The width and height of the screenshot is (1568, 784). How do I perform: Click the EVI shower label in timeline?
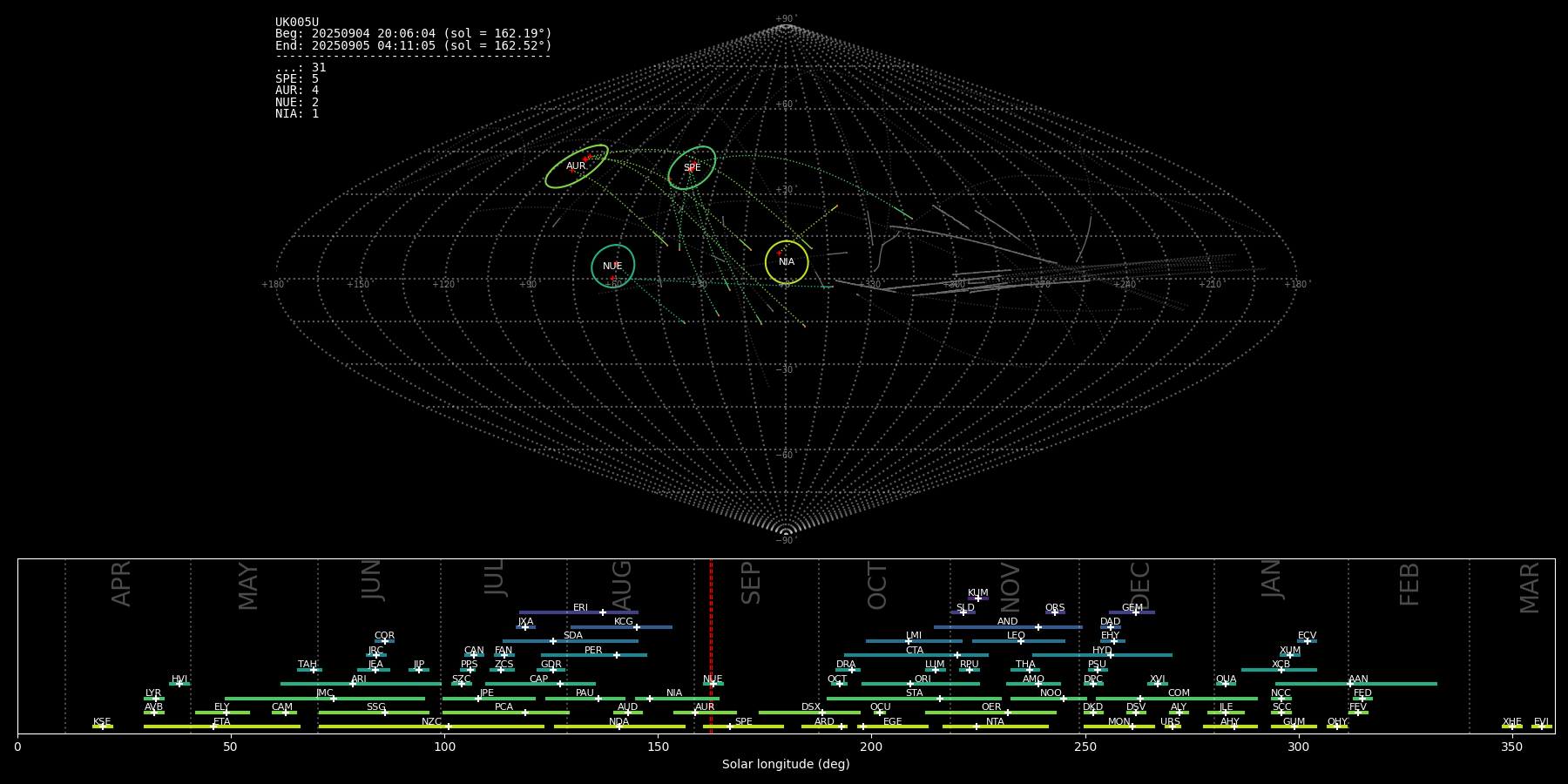(x=1541, y=722)
